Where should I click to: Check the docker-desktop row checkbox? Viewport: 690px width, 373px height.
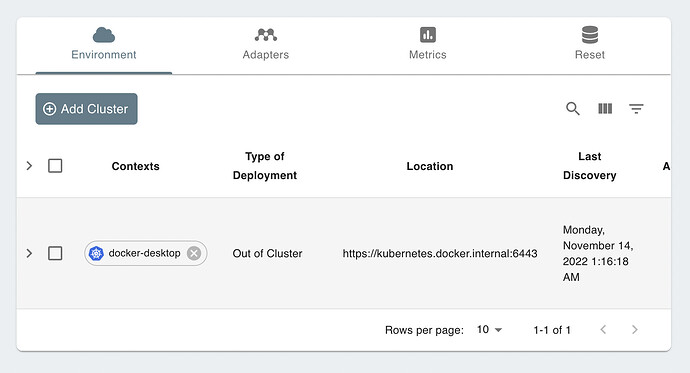point(55,253)
